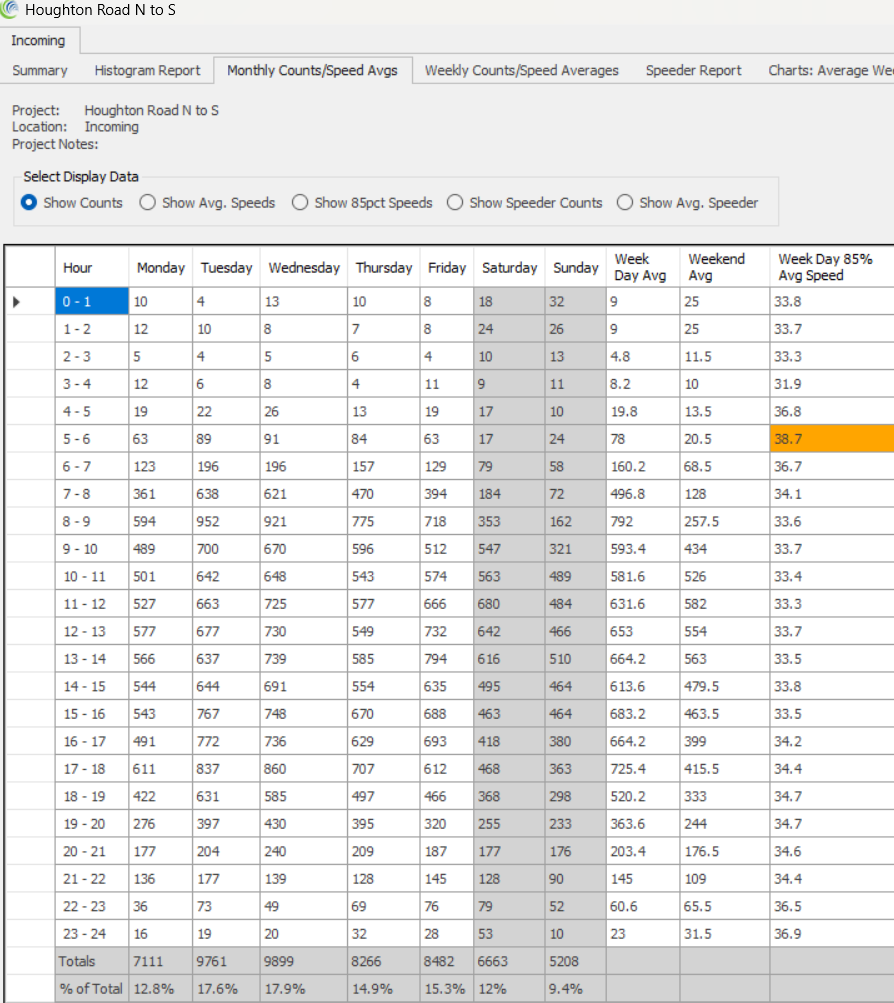Select the Wednesday Totals cell 9899
This screenshot has height=1003, width=894.
point(303,961)
